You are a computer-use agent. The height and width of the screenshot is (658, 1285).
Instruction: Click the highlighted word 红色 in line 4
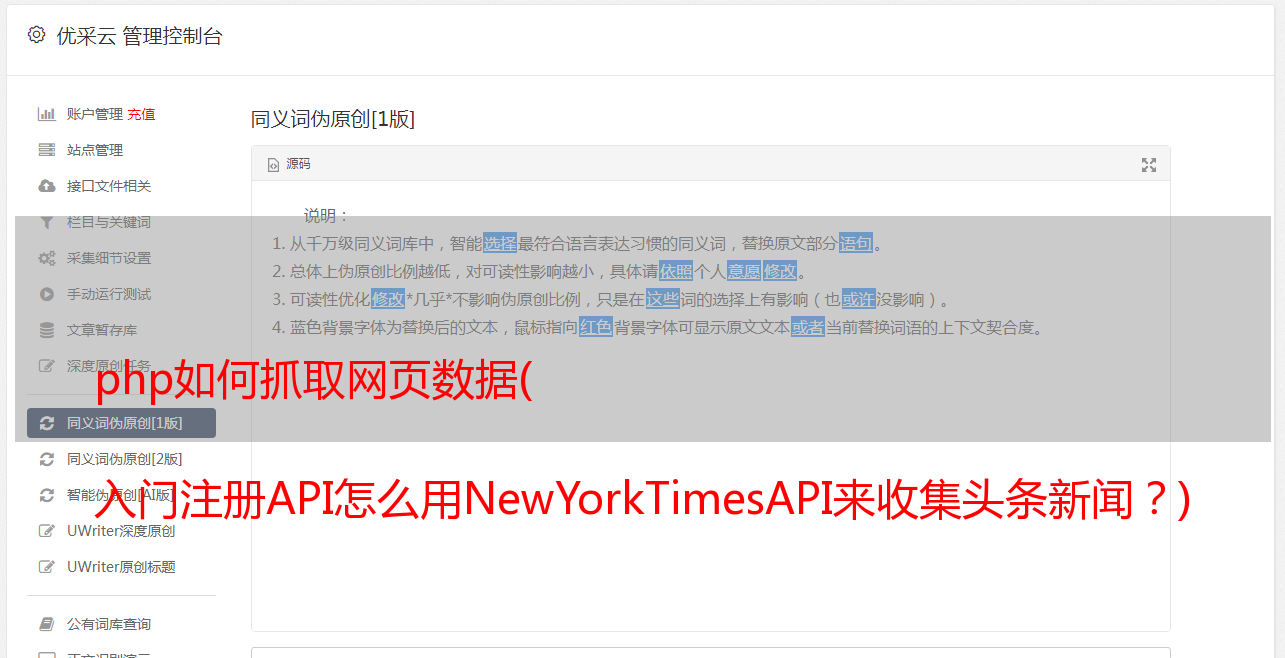click(596, 327)
